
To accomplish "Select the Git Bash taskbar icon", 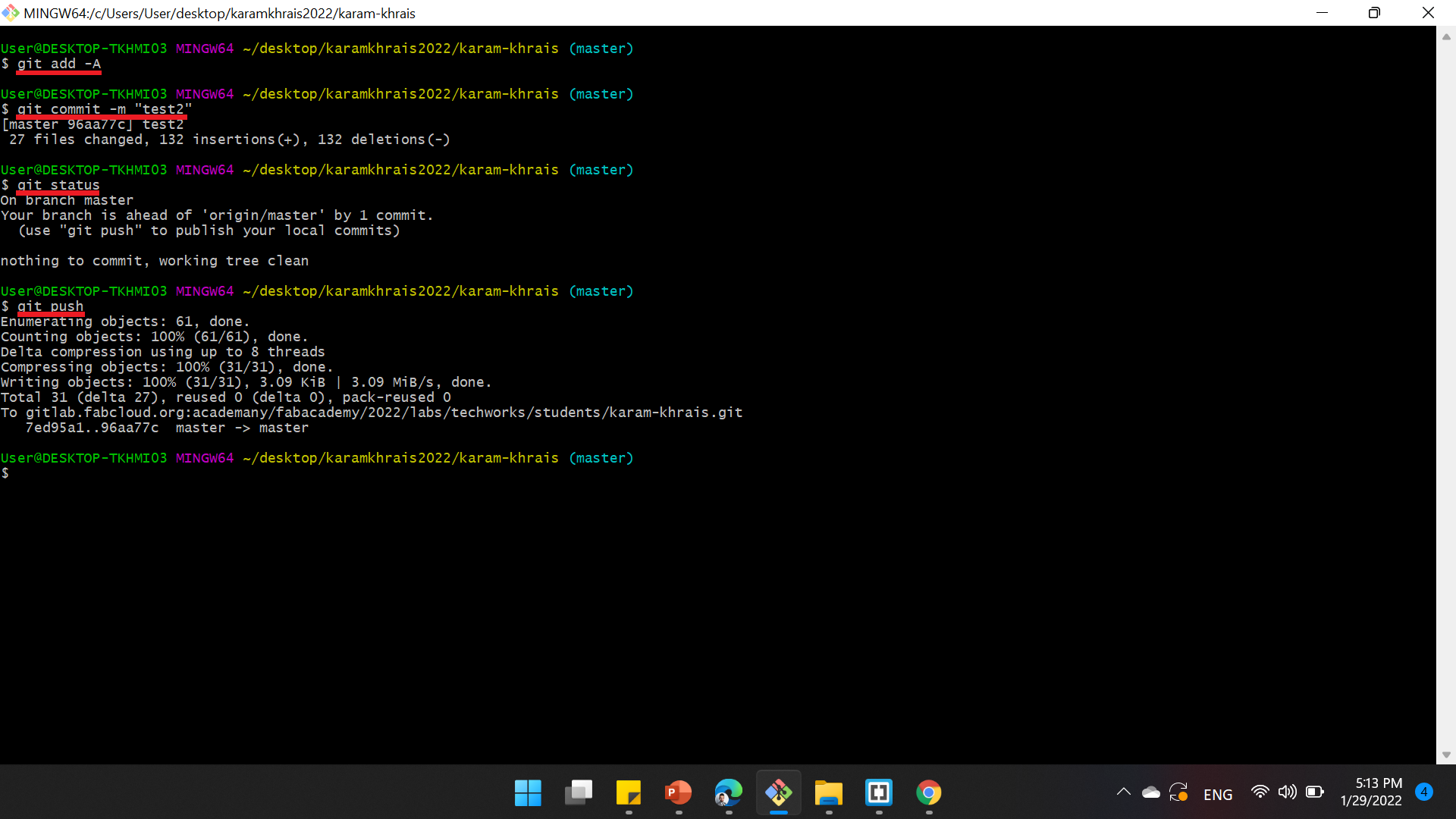I will click(779, 793).
